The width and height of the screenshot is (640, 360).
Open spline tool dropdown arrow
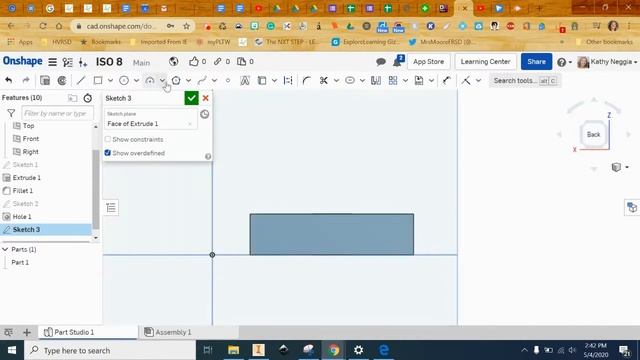tap(214, 80)
